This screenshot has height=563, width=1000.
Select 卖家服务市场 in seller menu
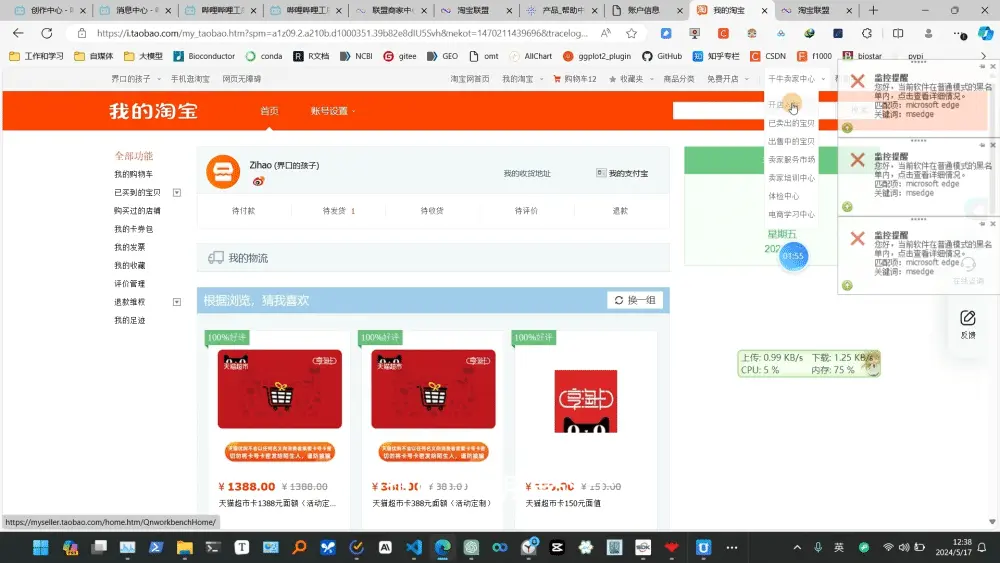791,159
